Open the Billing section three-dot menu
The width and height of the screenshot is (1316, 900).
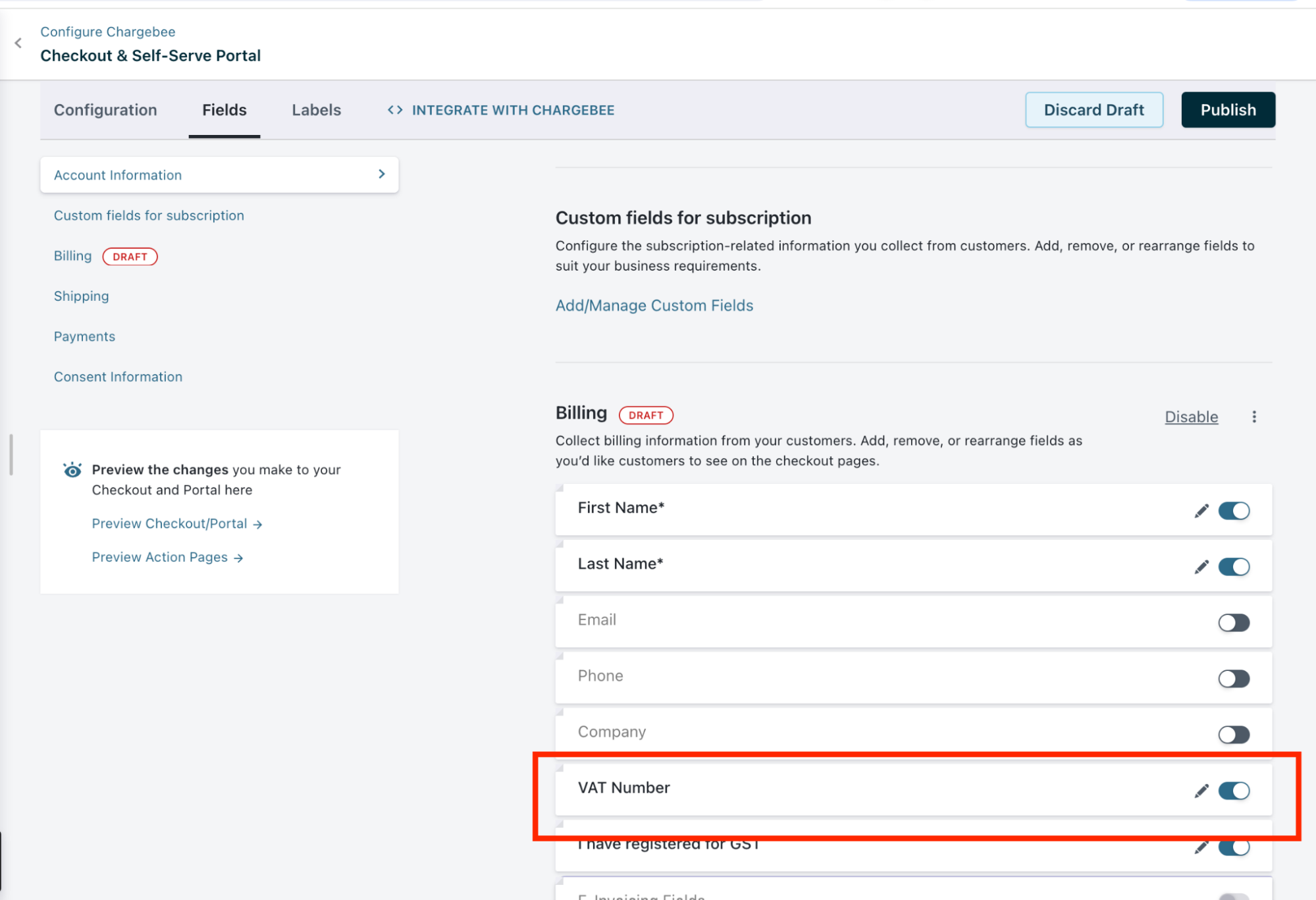coord(1254,417)
